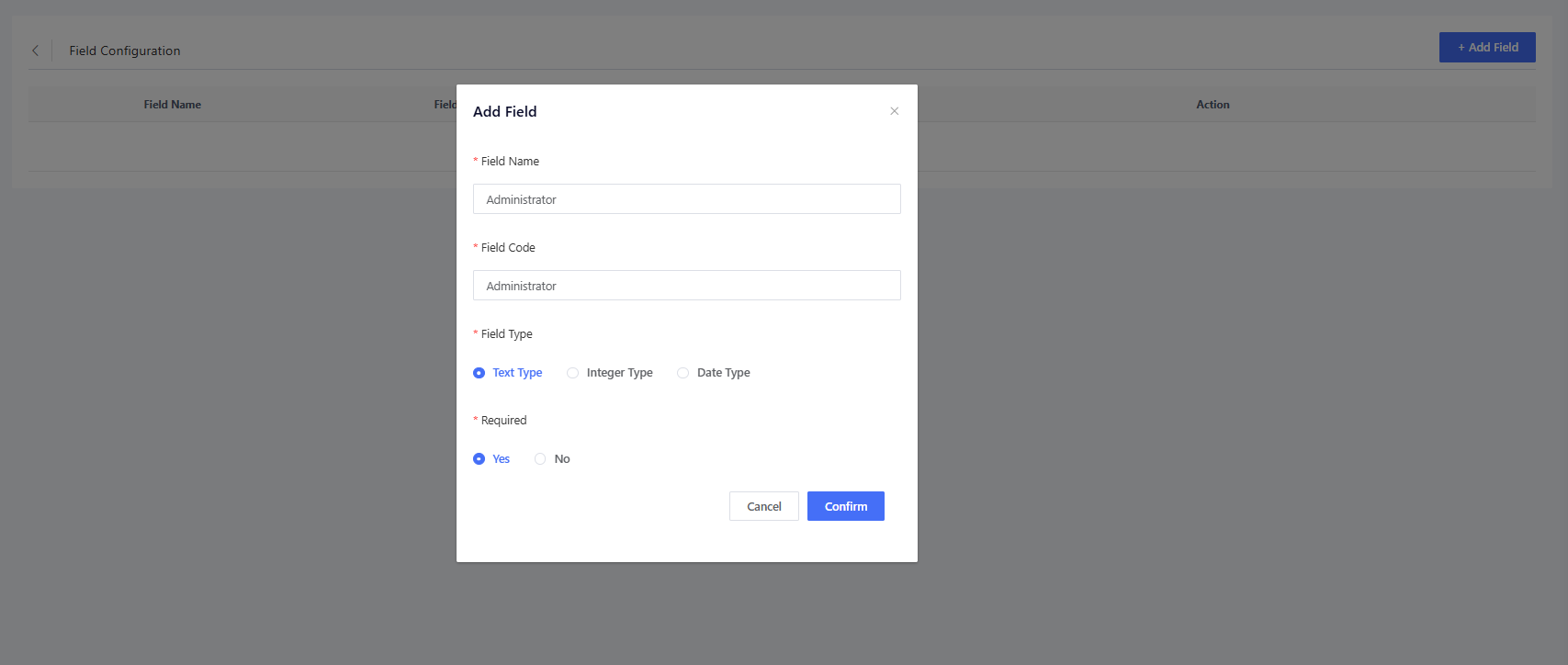Click the Field Configuration page title
The image size is (1568, 665).
125,51
